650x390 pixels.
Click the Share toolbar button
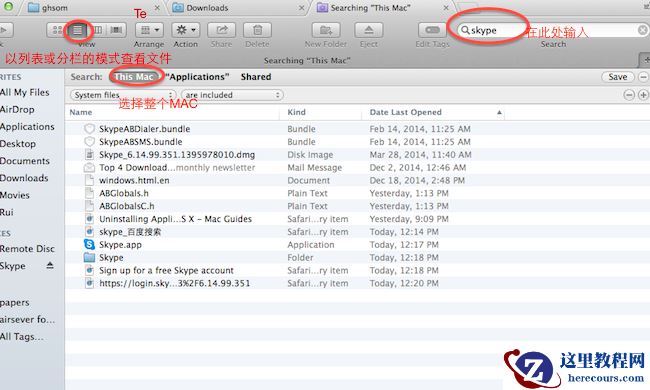pyautogui.click(x=221, y=30)
